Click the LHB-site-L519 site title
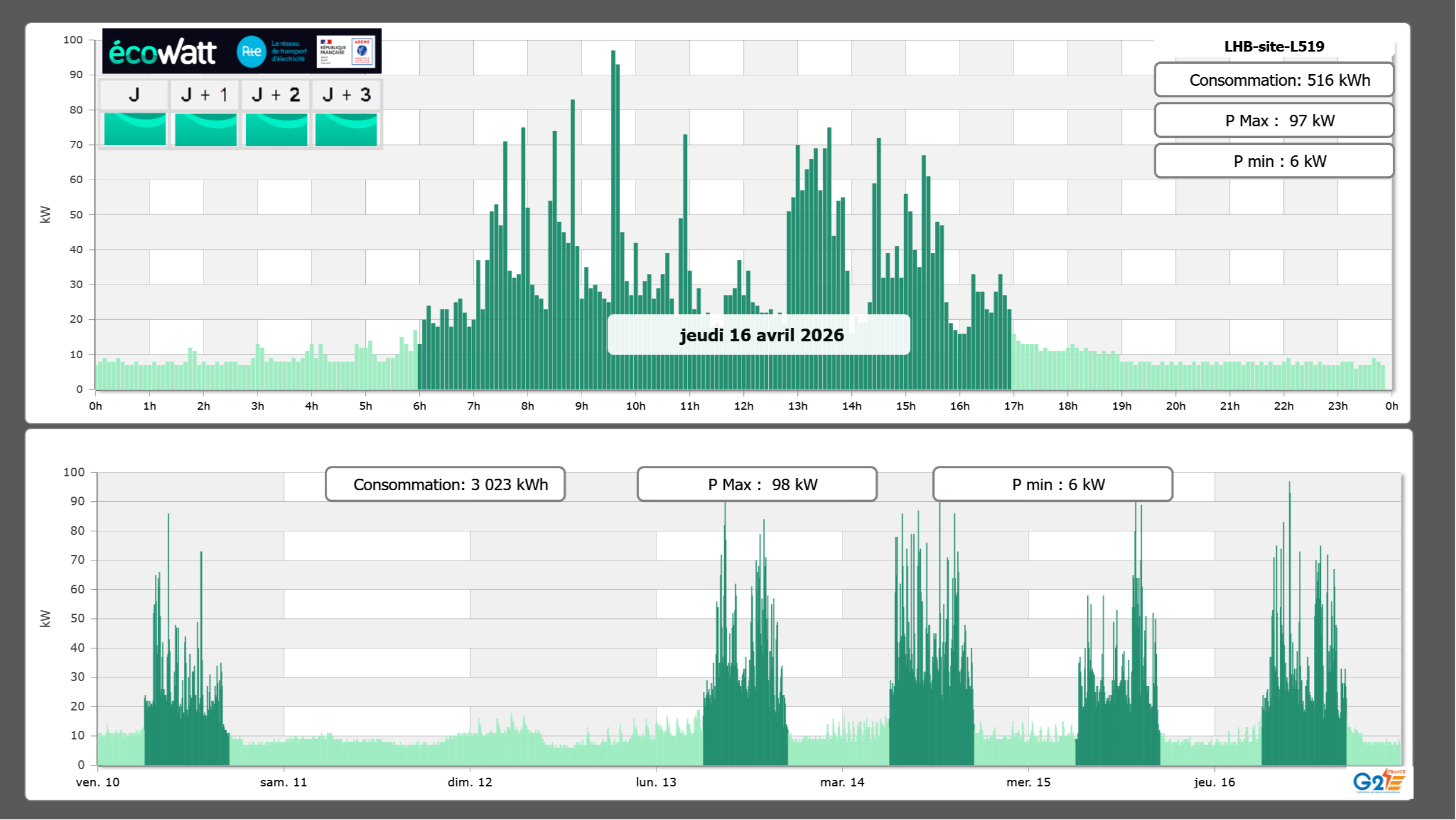Screen dimensions: 1456x820 click(x=1273, y=46)
